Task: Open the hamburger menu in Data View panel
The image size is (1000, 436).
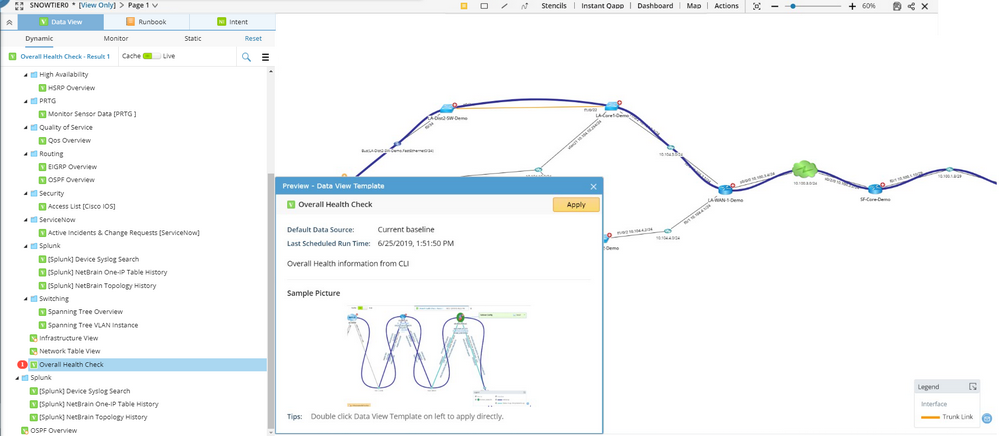Action: tap(266, 57)
